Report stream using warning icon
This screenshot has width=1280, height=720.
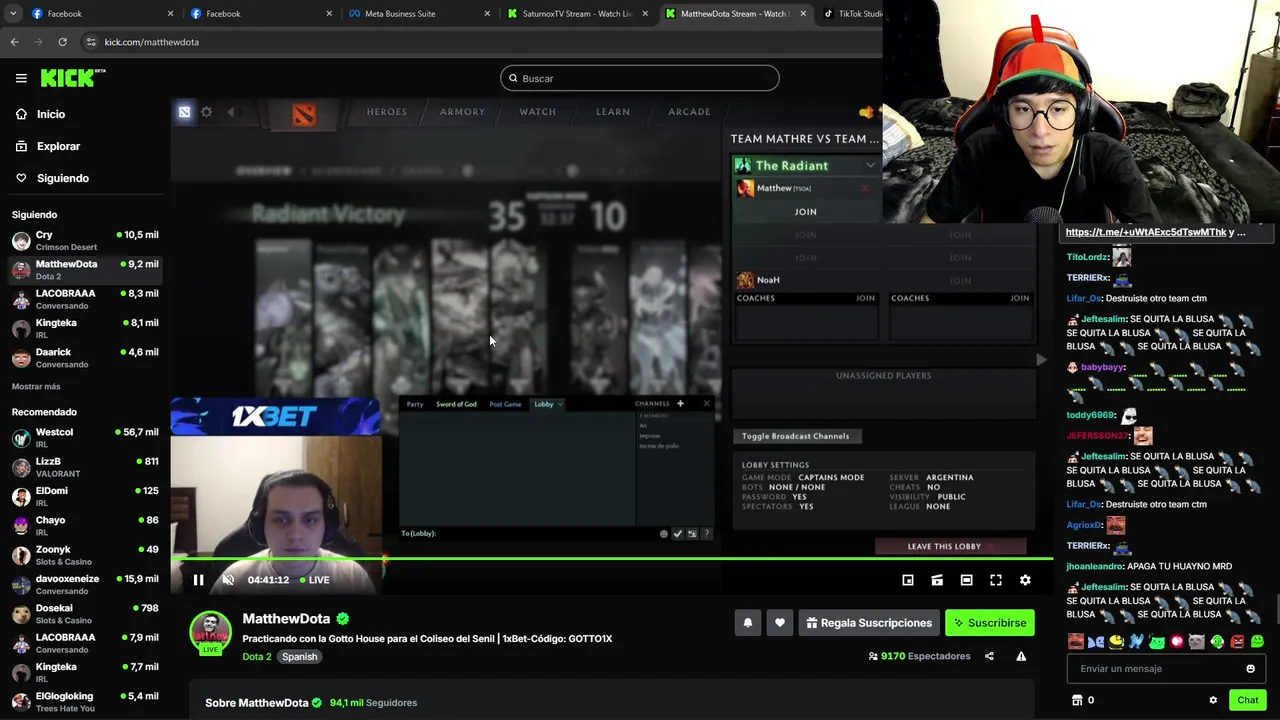1021,656
